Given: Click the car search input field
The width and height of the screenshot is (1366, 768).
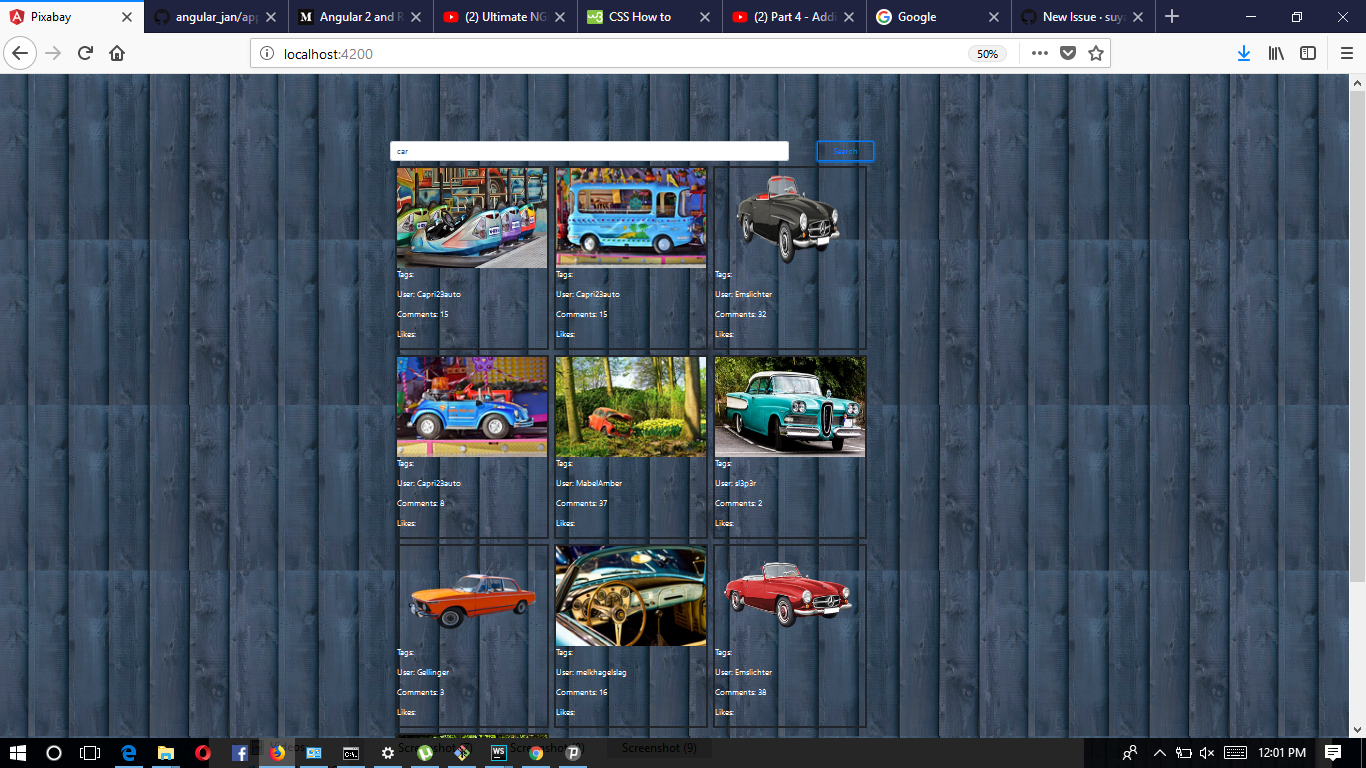Looking at the screenshot, I should click(x=588, y=150).
